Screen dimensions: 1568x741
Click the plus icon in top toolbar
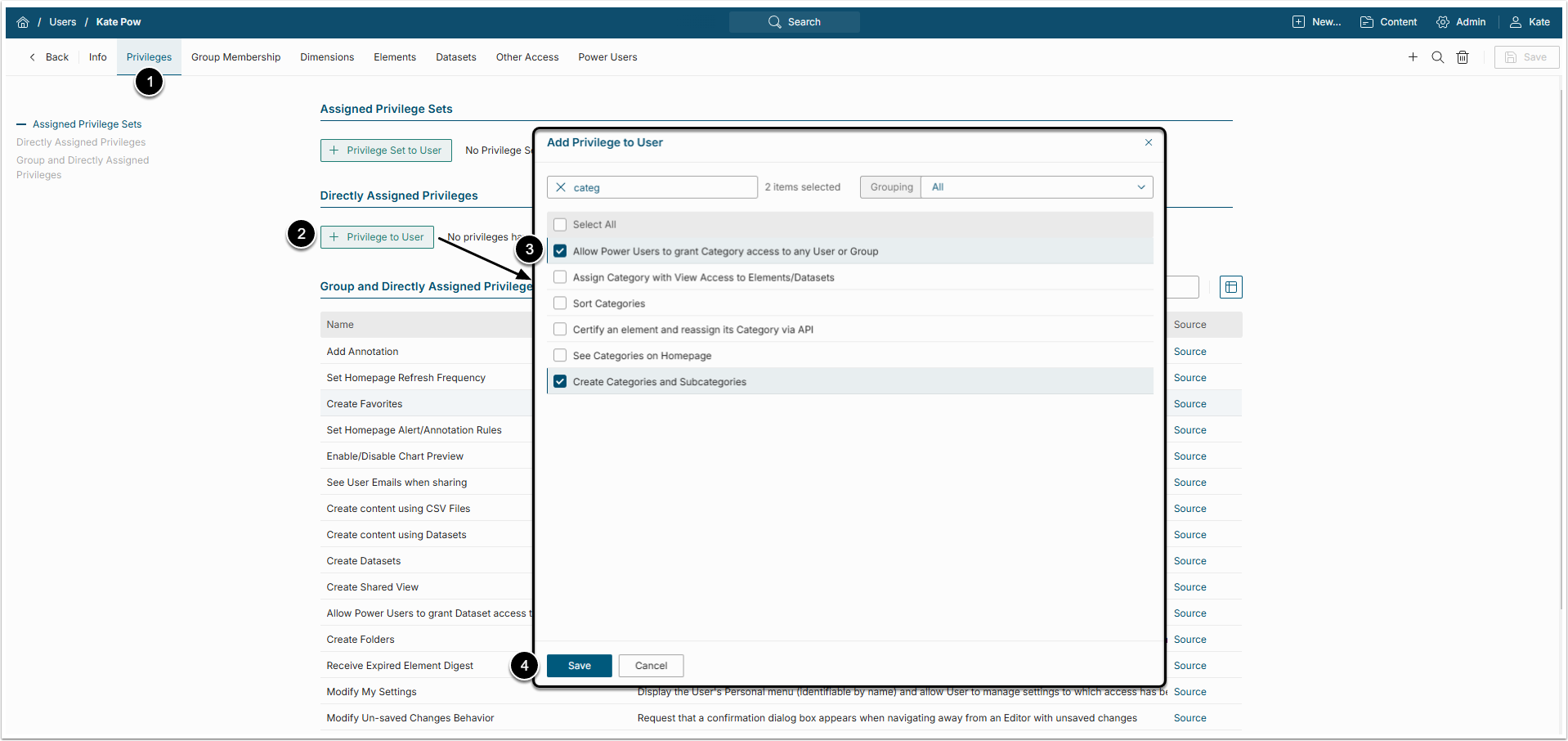click(1413, 57)
